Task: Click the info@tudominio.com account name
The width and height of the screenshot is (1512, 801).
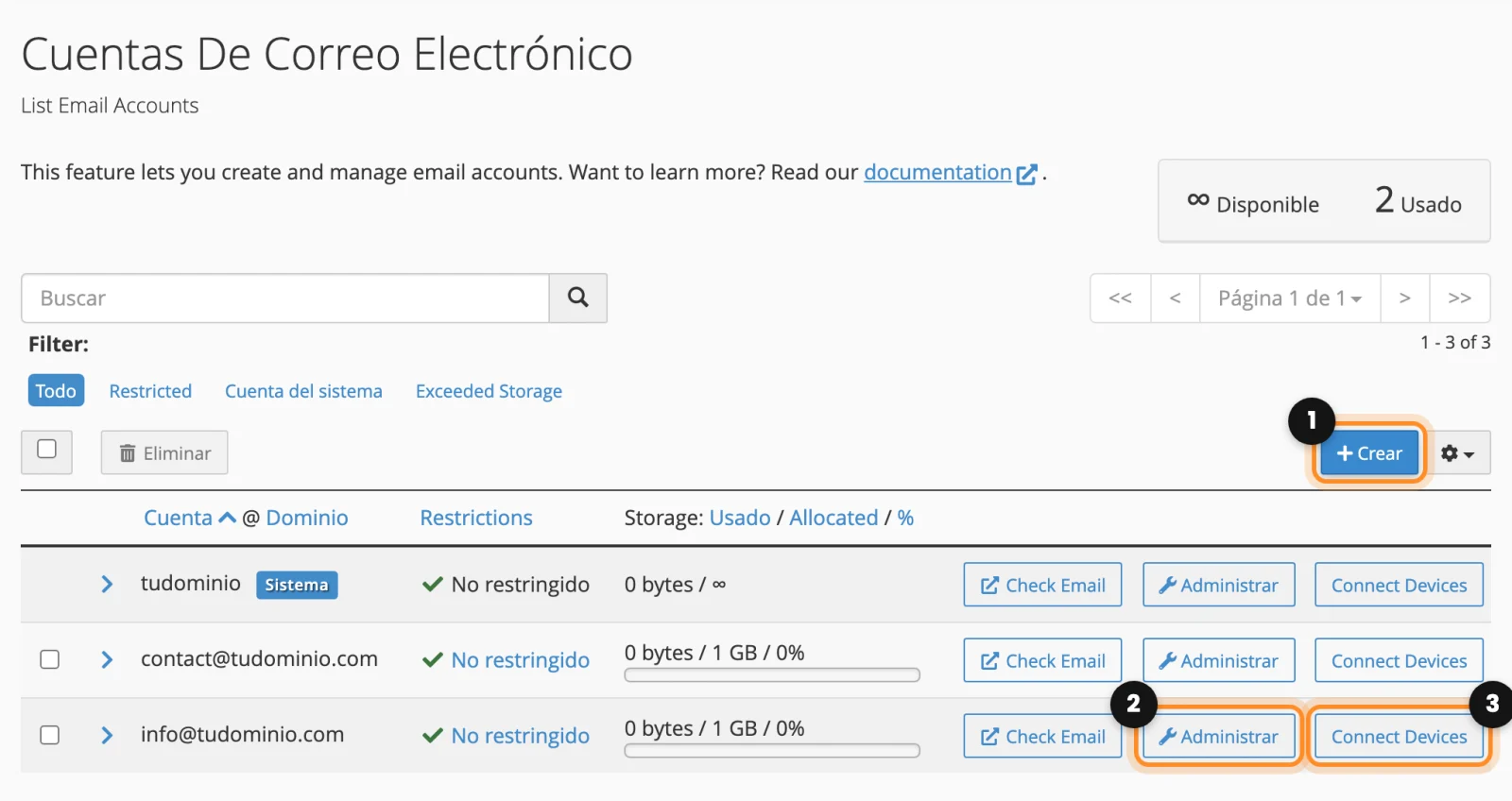Action: pos(242,735)
